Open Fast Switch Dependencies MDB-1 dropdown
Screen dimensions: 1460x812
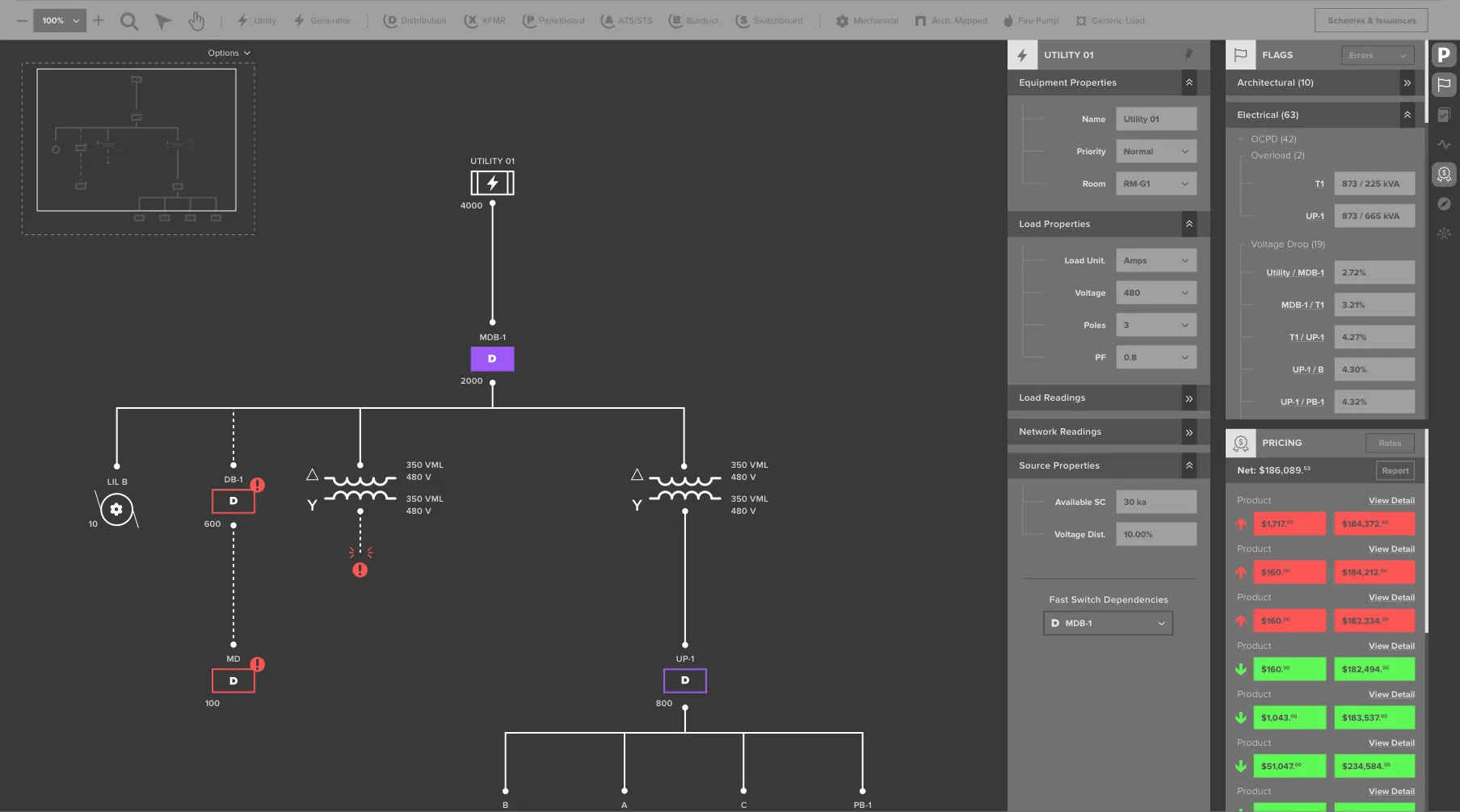pyautogui.click(x=1108, y=623)
